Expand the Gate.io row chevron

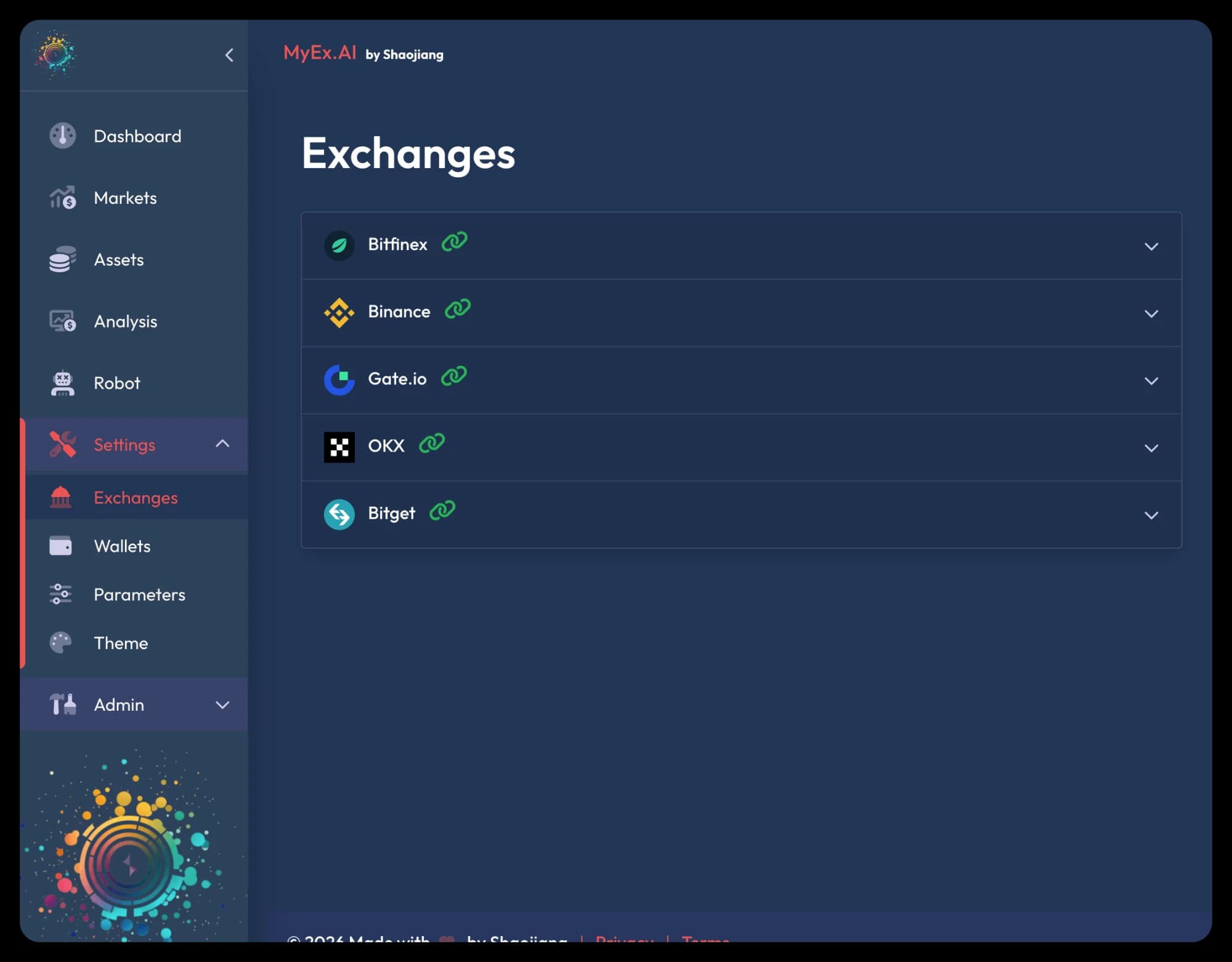[1151, 381]
